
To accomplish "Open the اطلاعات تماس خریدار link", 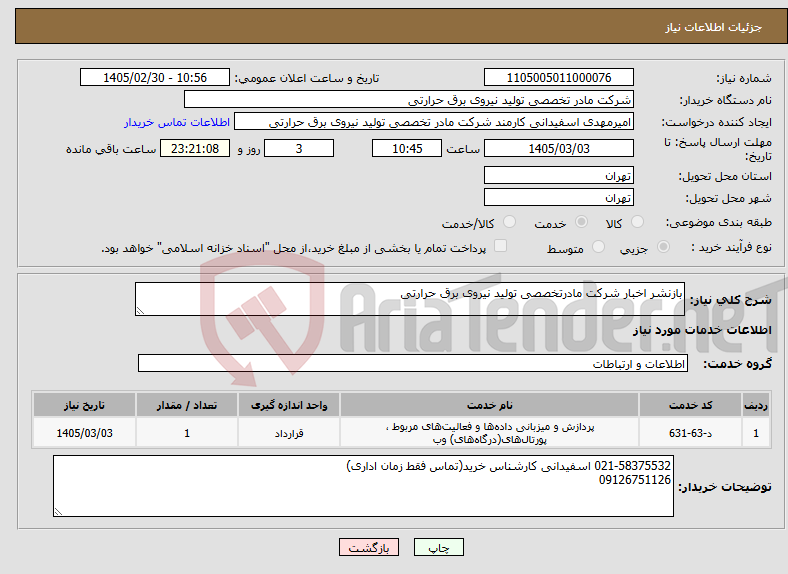I will [x=177, y=122].
